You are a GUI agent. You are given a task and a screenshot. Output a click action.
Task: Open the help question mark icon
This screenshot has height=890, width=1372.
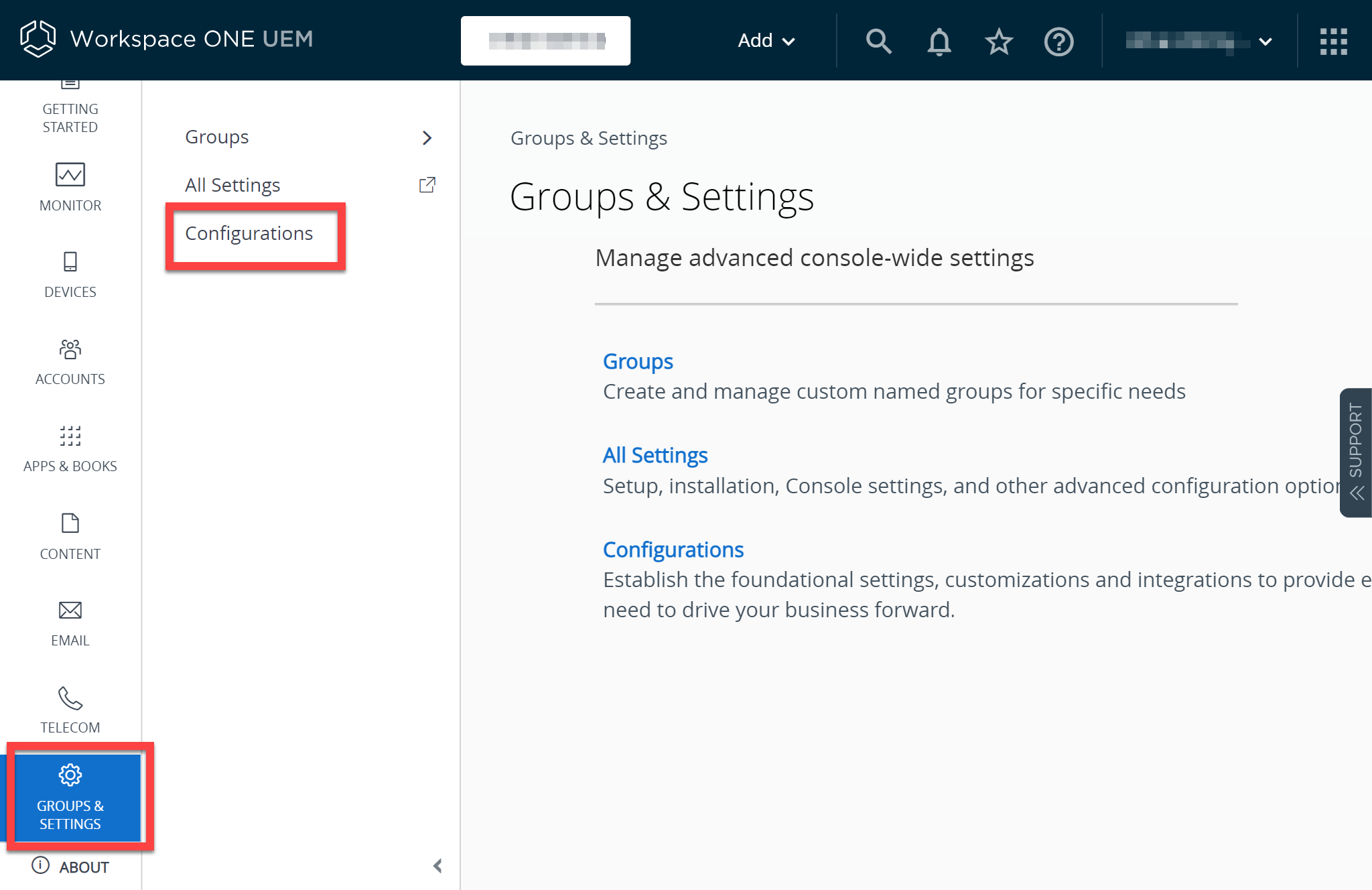(x=1058, y=42)
